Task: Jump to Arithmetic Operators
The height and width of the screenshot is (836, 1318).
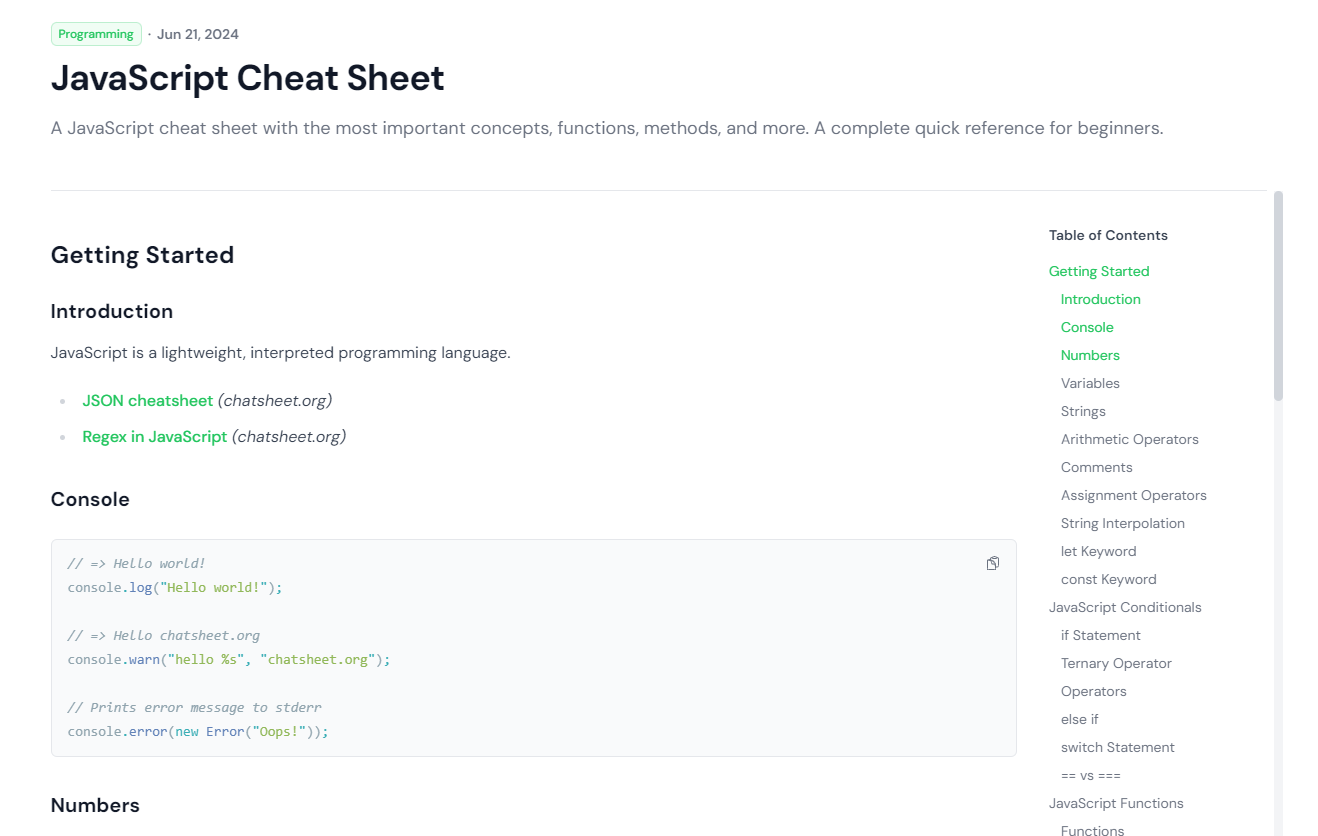Action: 1129,439
